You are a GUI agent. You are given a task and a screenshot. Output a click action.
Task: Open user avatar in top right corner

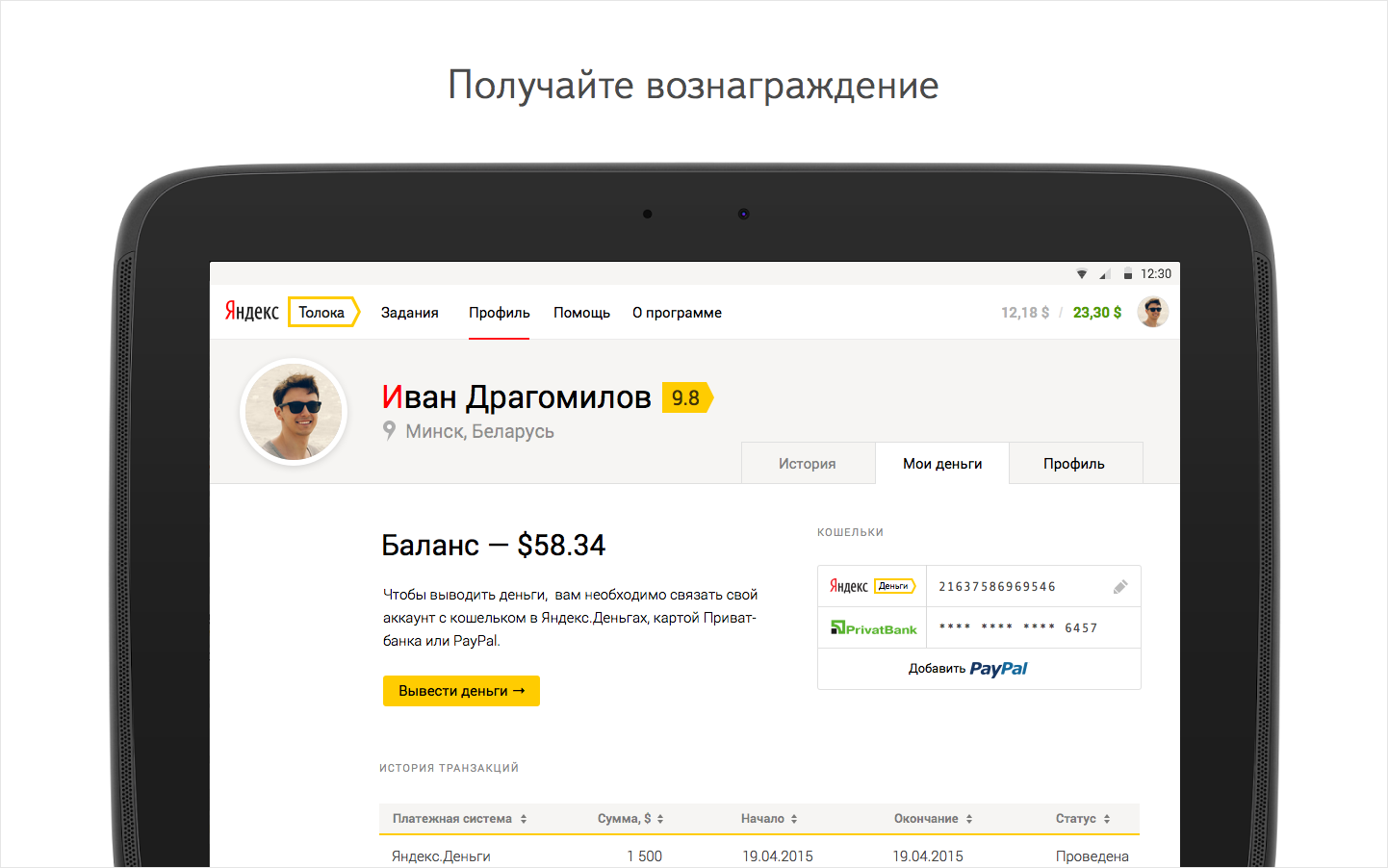[x=1153, y=312]
